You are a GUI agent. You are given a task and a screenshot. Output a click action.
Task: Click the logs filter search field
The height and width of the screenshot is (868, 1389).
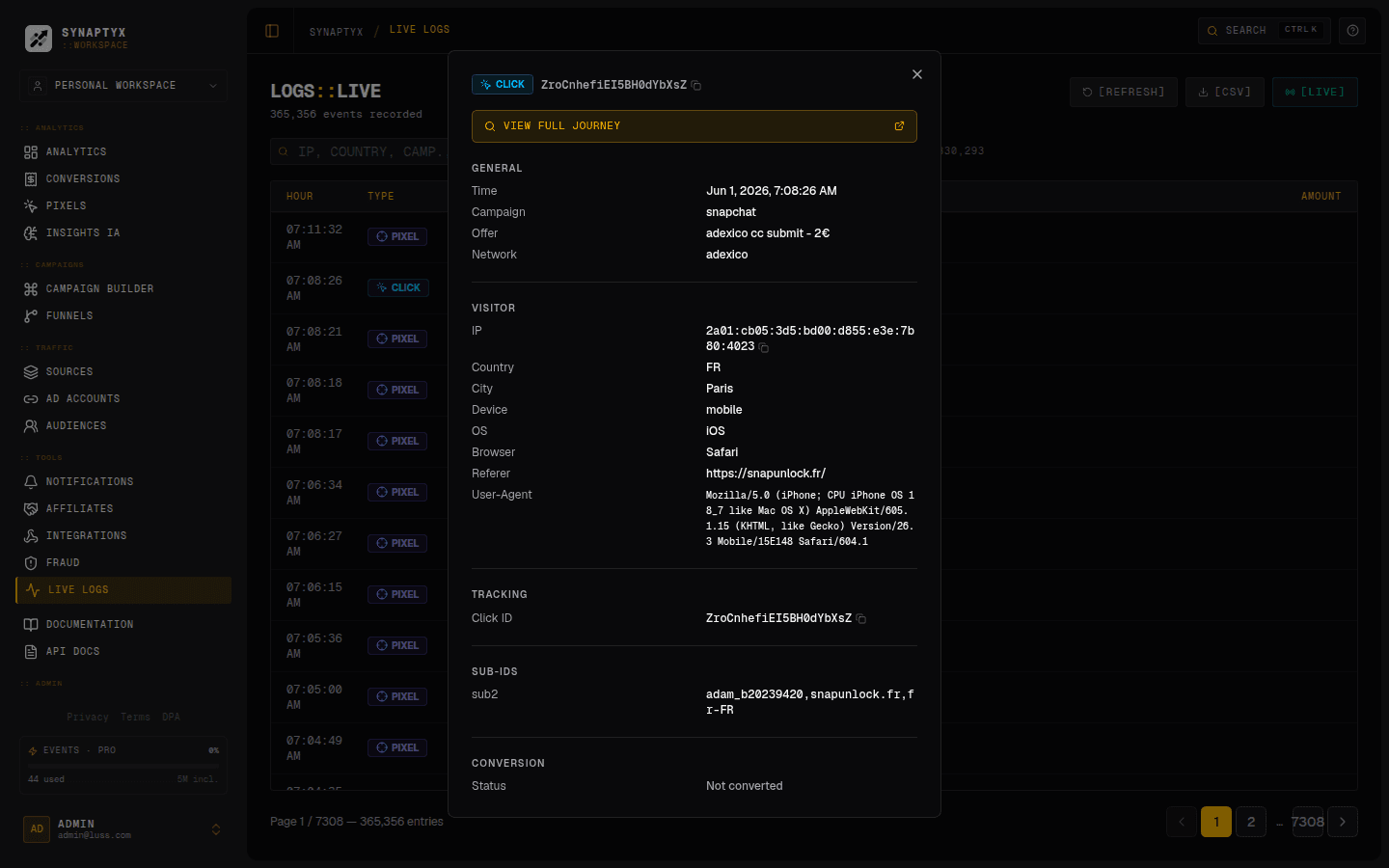359,151
